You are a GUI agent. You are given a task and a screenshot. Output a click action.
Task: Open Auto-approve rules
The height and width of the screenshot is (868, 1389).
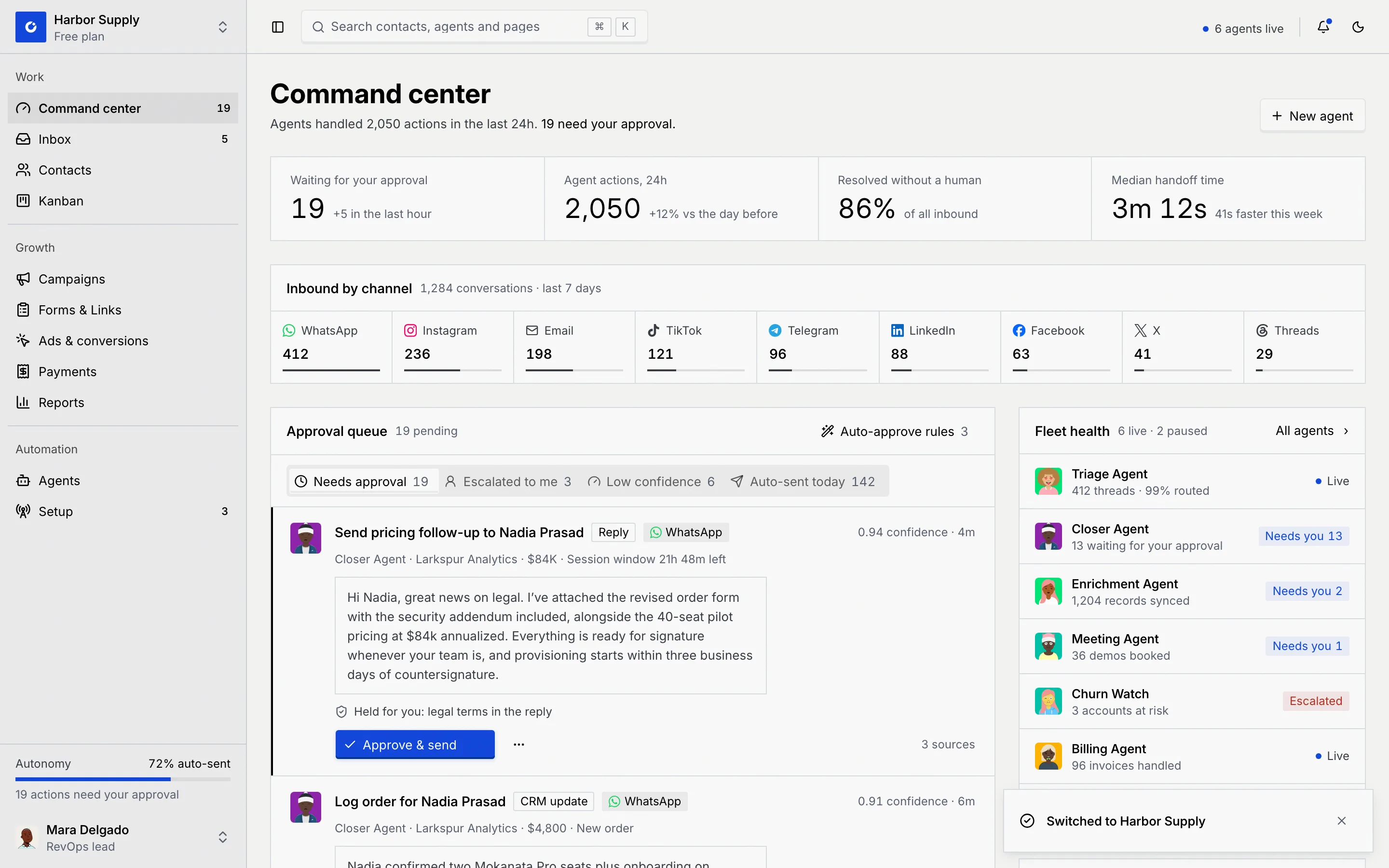(x=894, y=431)
